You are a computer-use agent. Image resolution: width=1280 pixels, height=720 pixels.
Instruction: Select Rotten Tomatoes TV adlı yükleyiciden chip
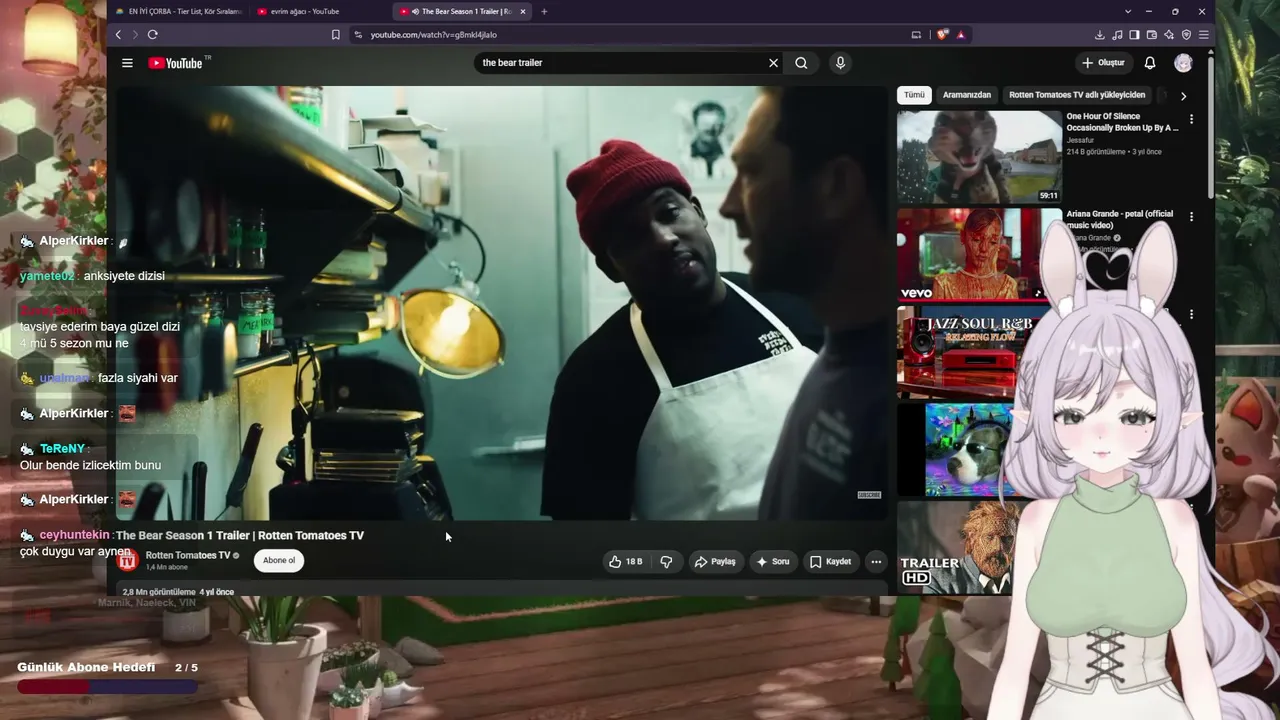tap(1077, 95)
